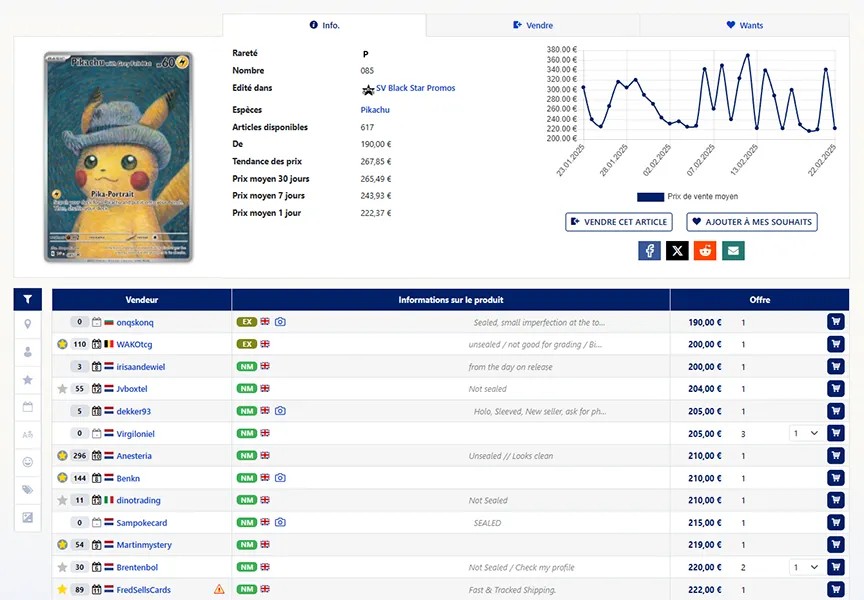
Task: Open seller profile Anesteria
Action: pyautogui.click(x=134, y=456)
